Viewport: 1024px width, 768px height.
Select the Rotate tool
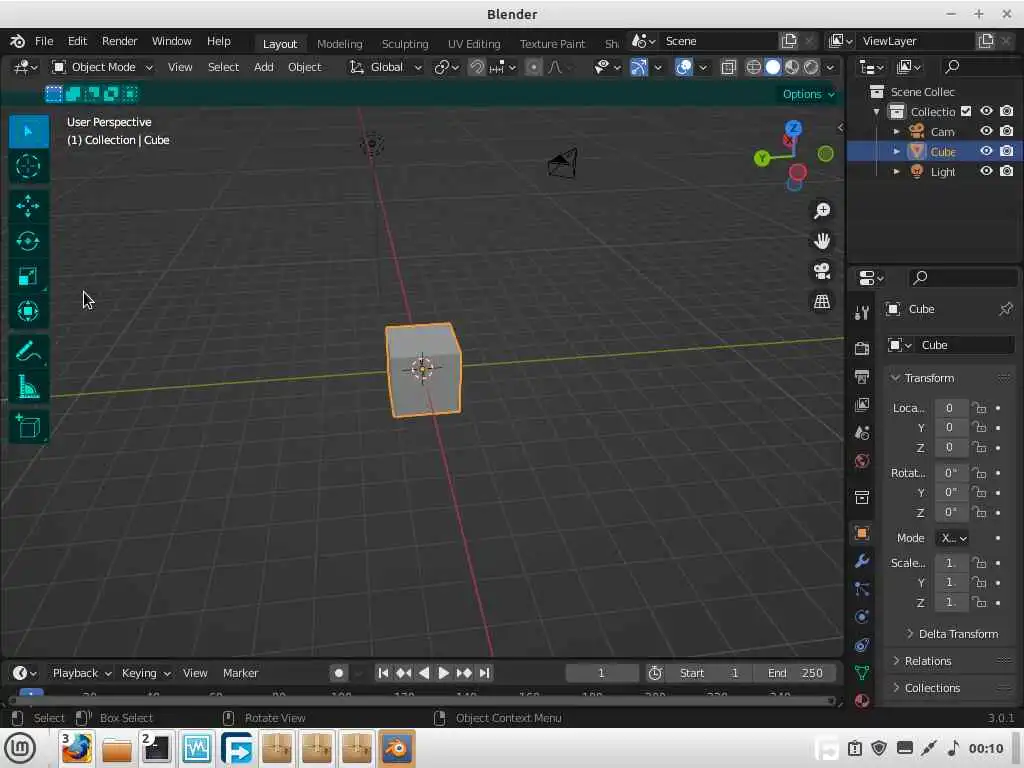coord(28,242)
